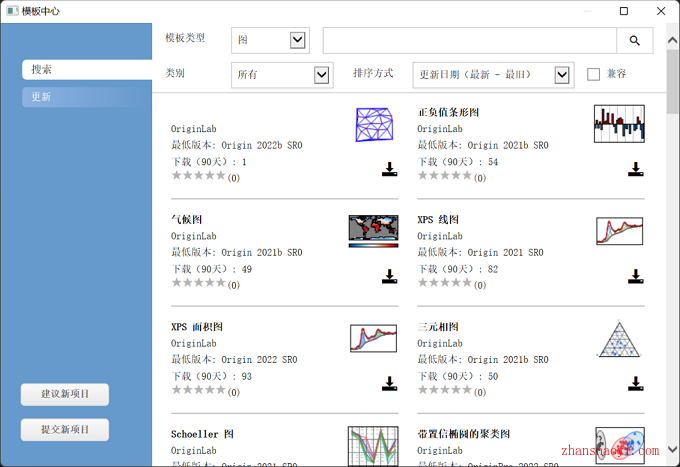Screen dimensions: 680x467
Task: Open the XPS 面积图 thumbnail
Action: click(x=373, y=338)
